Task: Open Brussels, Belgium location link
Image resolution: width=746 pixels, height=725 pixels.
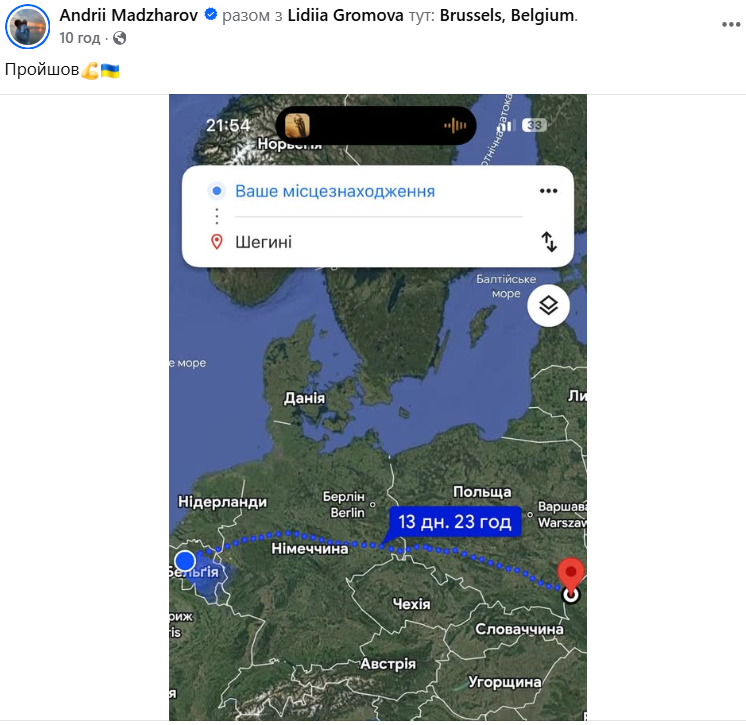Action: coord(507,15)
